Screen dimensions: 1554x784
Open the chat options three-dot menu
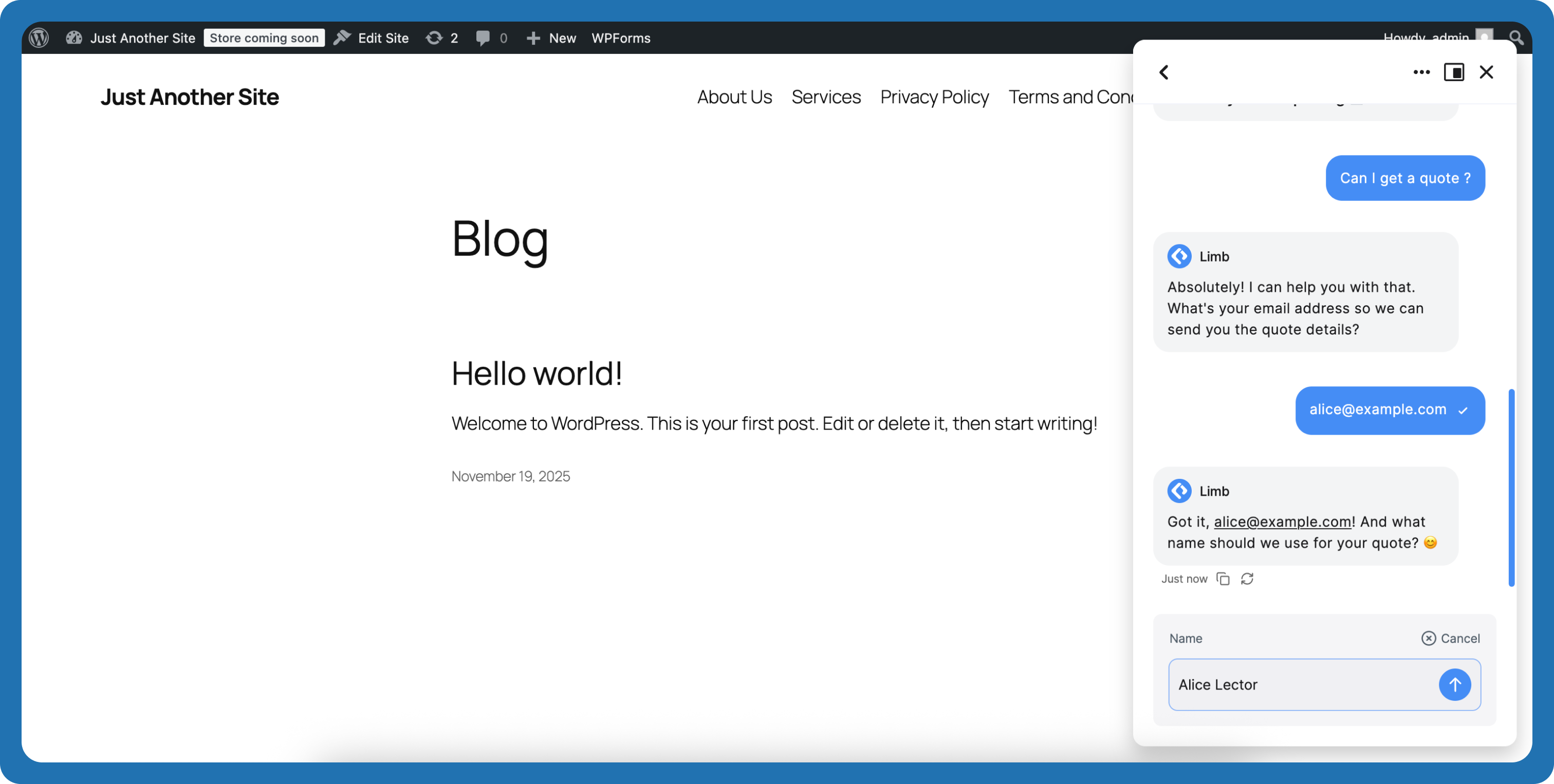coord(1421,72)
